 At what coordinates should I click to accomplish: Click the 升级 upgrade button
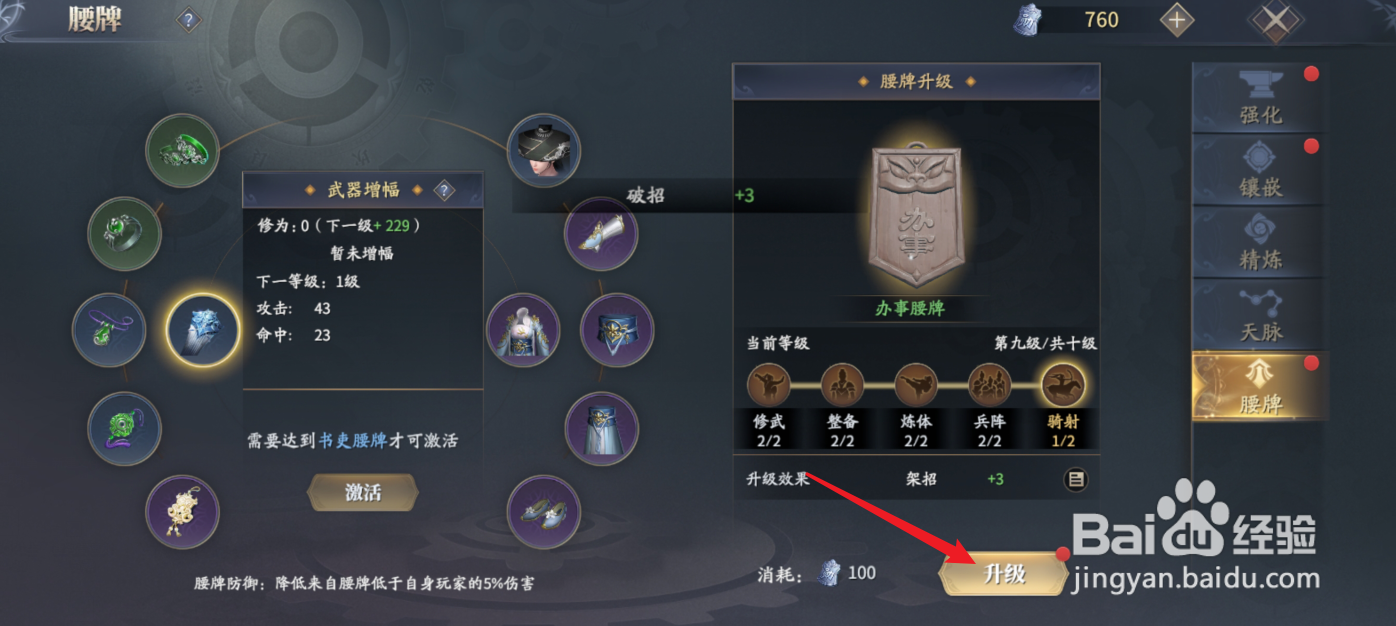click(1003, 573)
